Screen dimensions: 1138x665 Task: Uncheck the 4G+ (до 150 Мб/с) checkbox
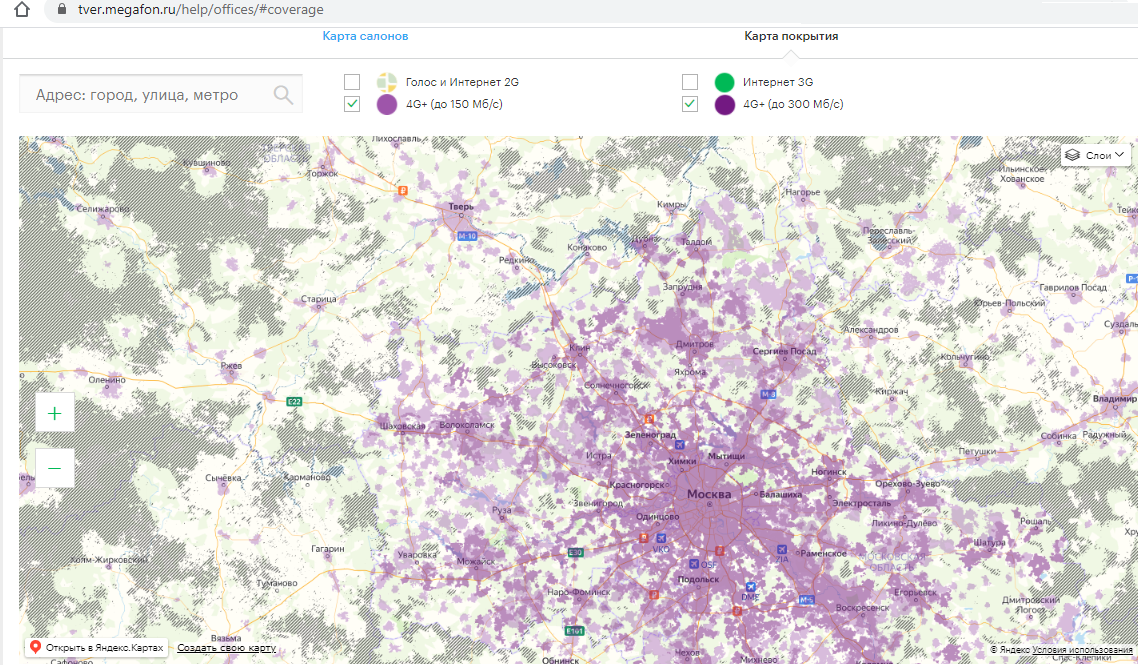tap(352, 104)
